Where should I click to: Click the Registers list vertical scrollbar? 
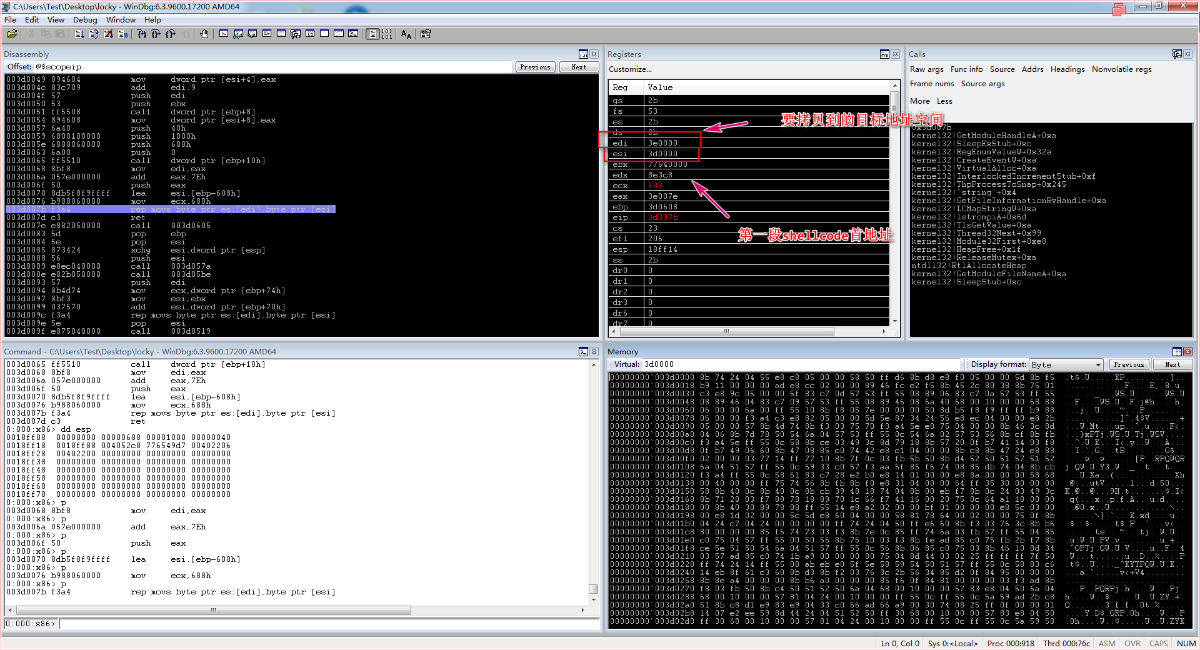[897, 202]
